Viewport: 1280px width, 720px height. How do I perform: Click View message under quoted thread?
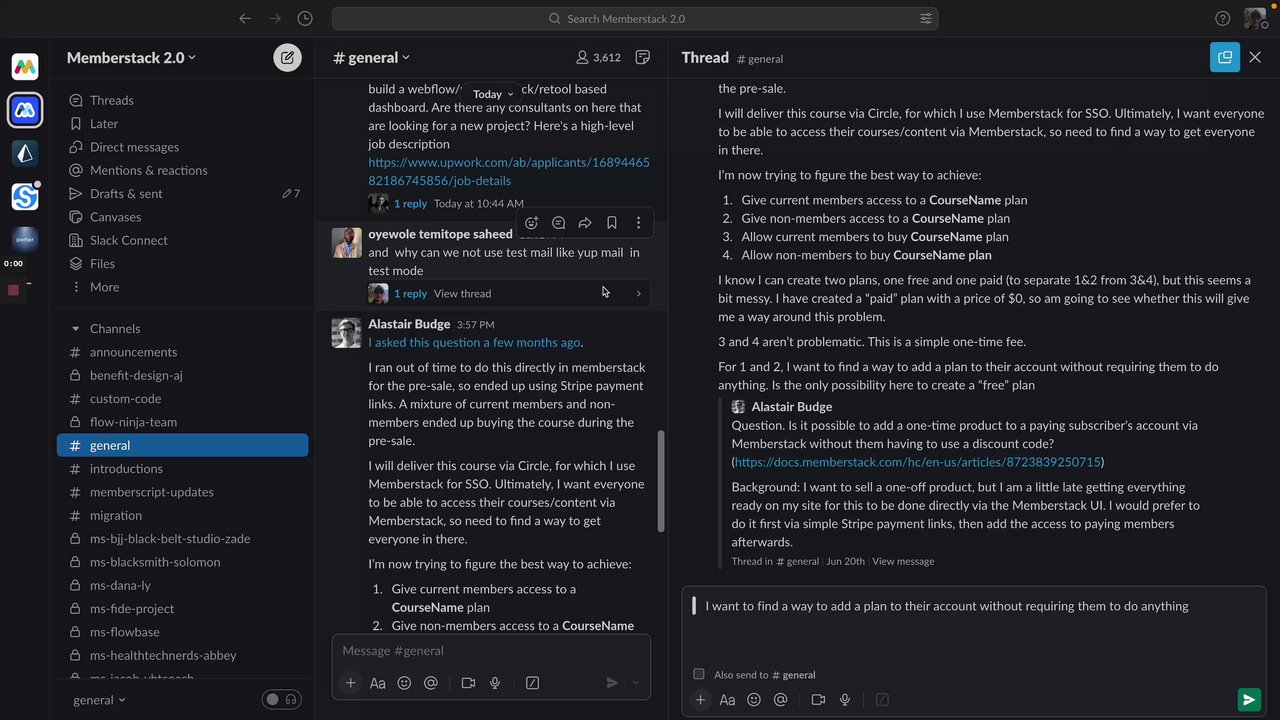click(x=903, y=561)
